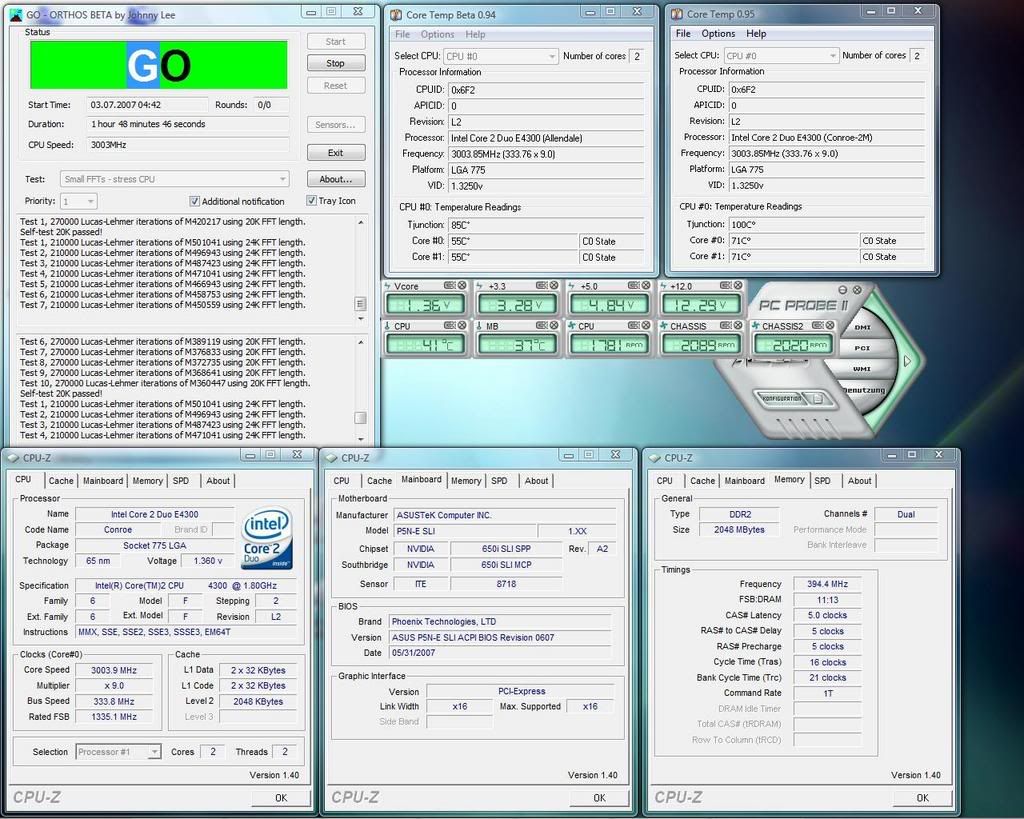This screenshot has height=819, width=1024.
Task: Click the '1335.1 MHz' Rated FSB value
Action: (x=114, y=716)
